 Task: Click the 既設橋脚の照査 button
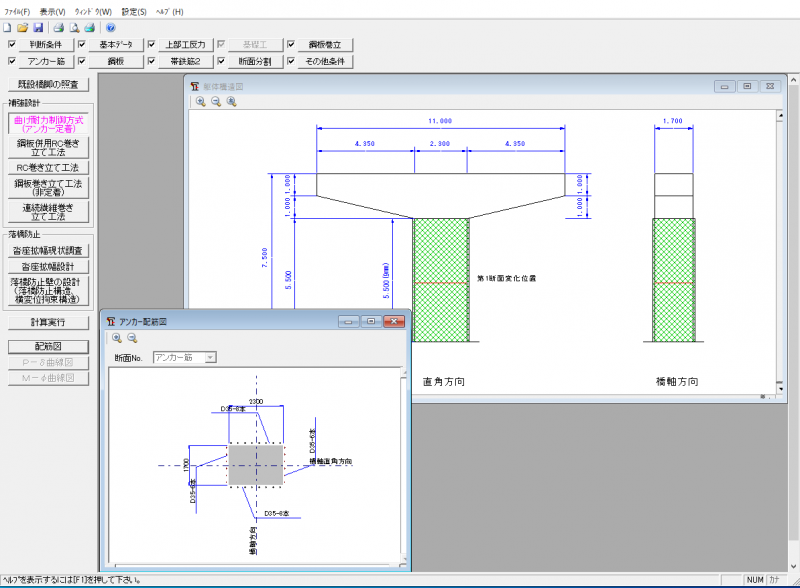point(48,84)
